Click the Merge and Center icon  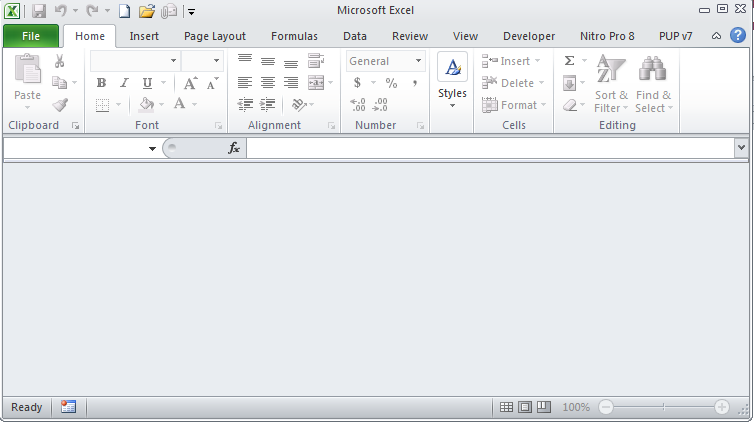coord(316,83)
